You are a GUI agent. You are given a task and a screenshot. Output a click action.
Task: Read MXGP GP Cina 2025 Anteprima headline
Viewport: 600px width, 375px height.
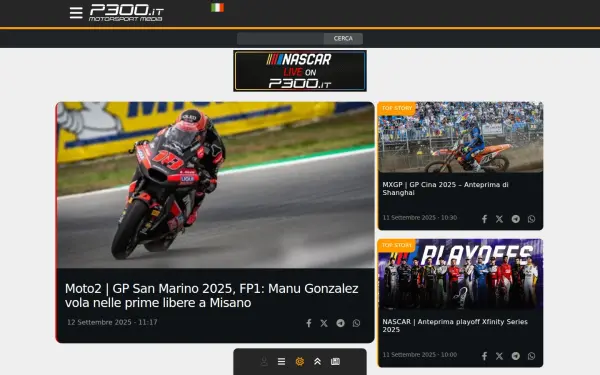[x=445, y=189]
